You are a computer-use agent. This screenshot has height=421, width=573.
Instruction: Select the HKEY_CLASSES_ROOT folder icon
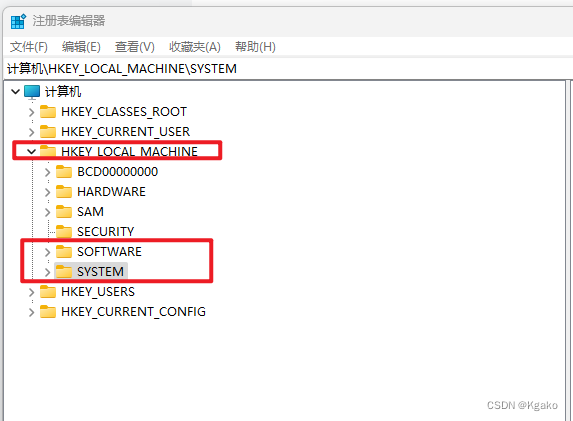coord(48,111)
